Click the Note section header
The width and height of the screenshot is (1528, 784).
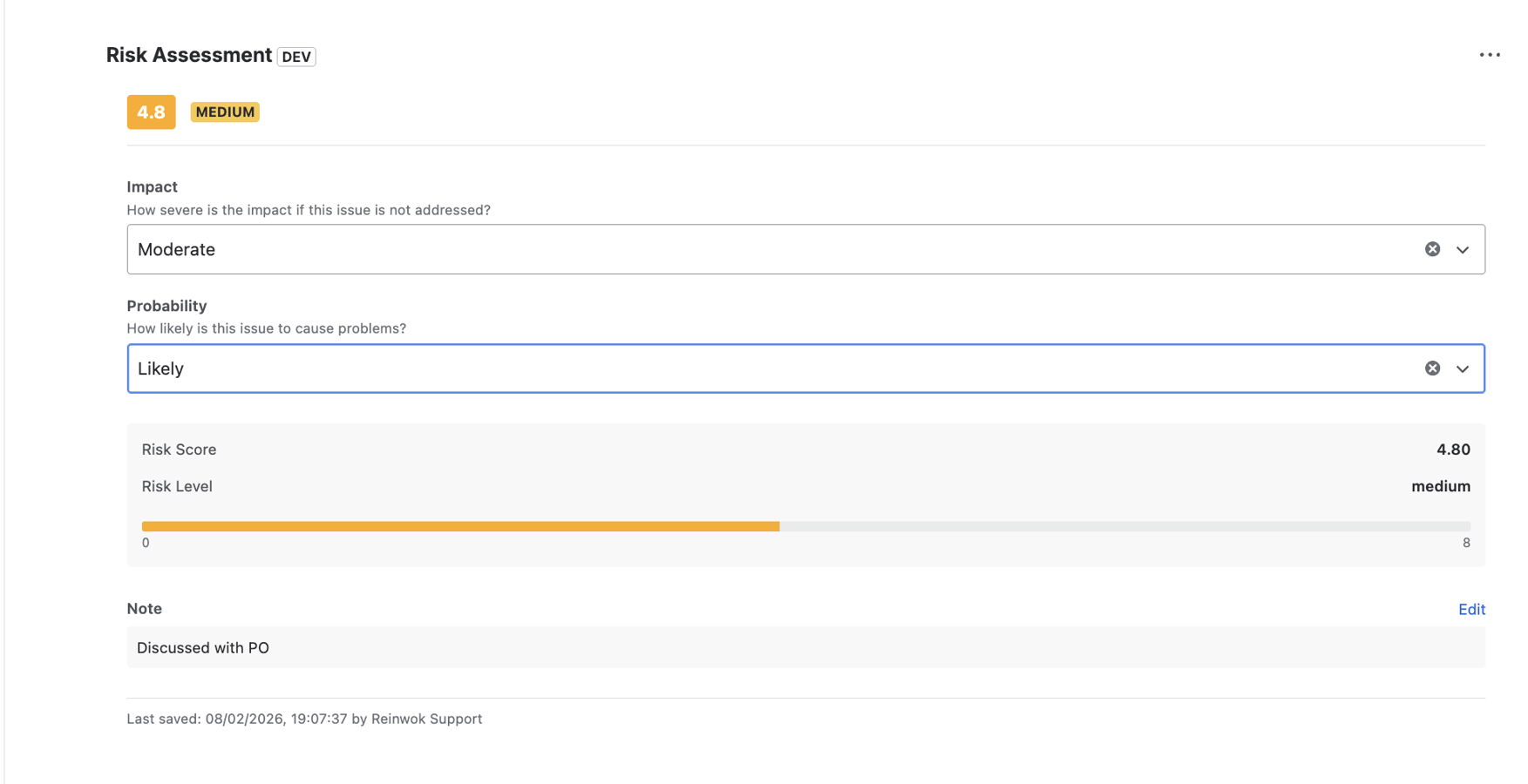(144, 608)
